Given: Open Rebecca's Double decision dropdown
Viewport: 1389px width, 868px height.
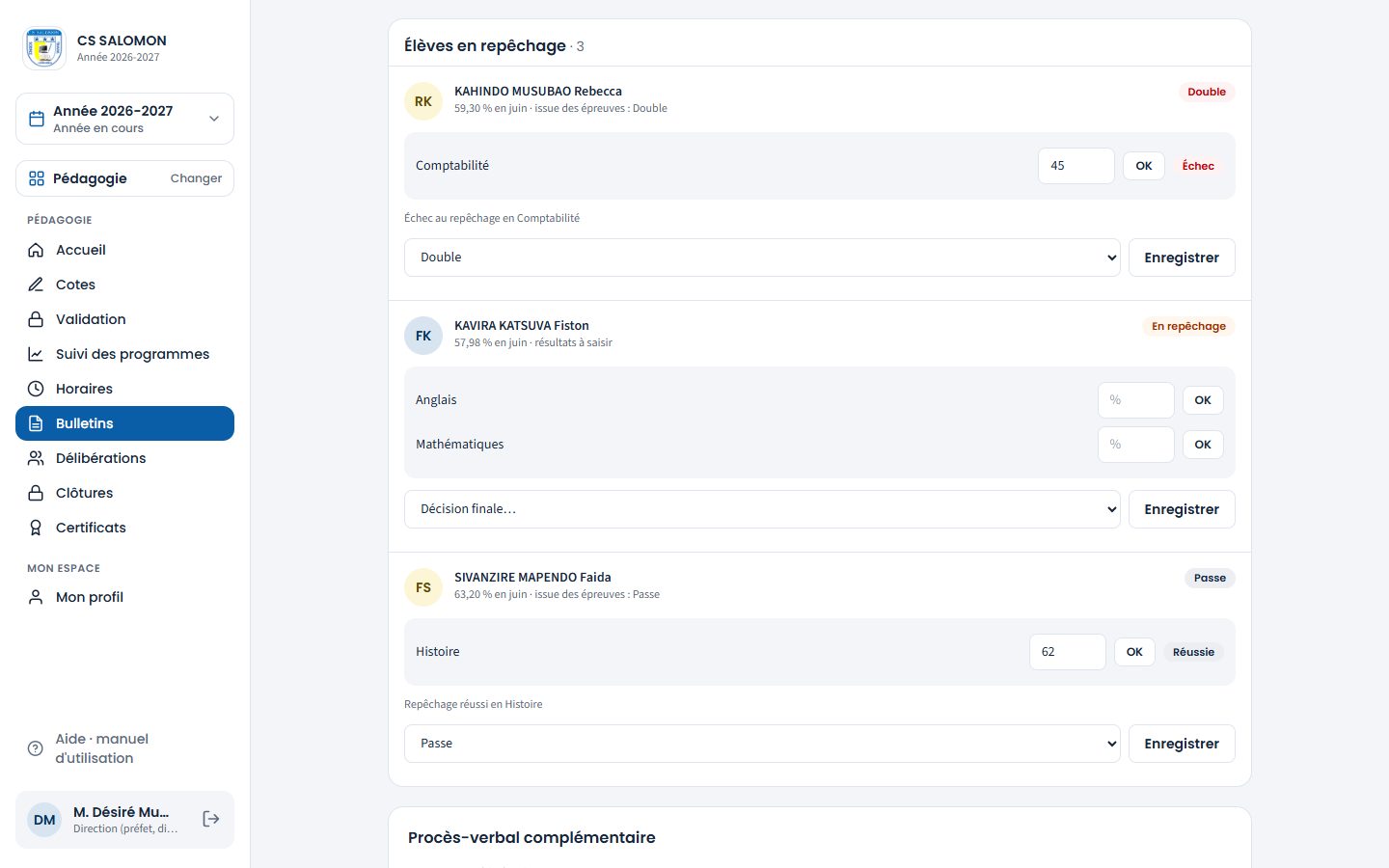Looking at the screenshot, I should coord(762,258).
